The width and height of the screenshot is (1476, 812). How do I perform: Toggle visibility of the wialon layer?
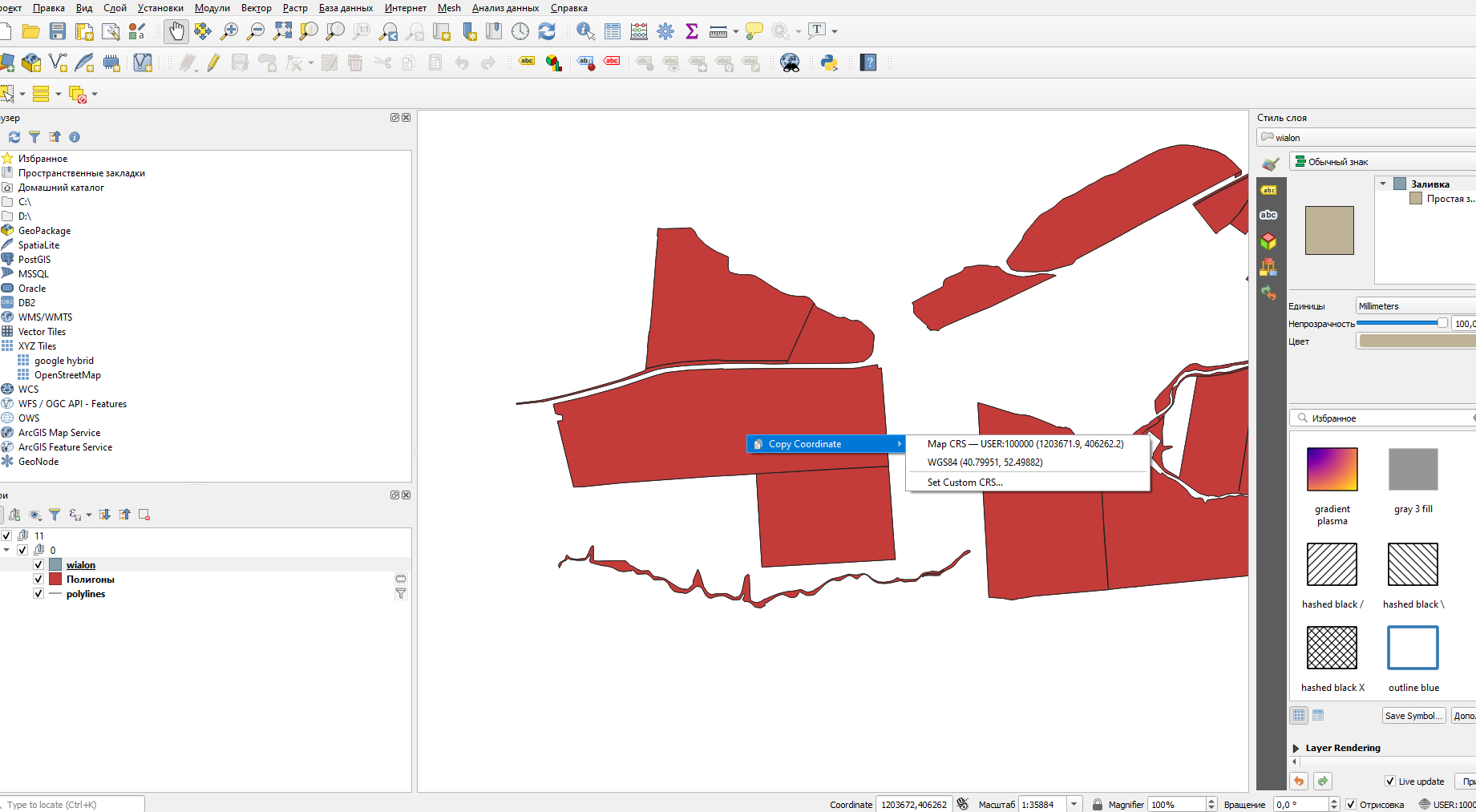point(38,564)
